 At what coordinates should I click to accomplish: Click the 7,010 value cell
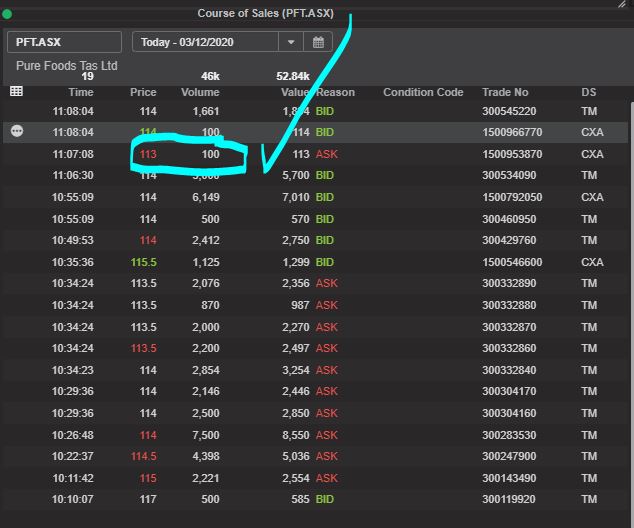pyautogui.click(x=296, y=197)
